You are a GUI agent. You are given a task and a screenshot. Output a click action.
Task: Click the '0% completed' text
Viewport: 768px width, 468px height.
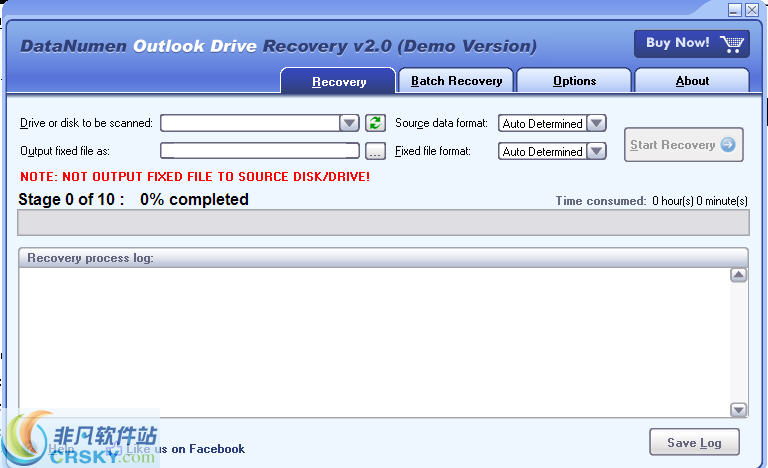[194, 199]
